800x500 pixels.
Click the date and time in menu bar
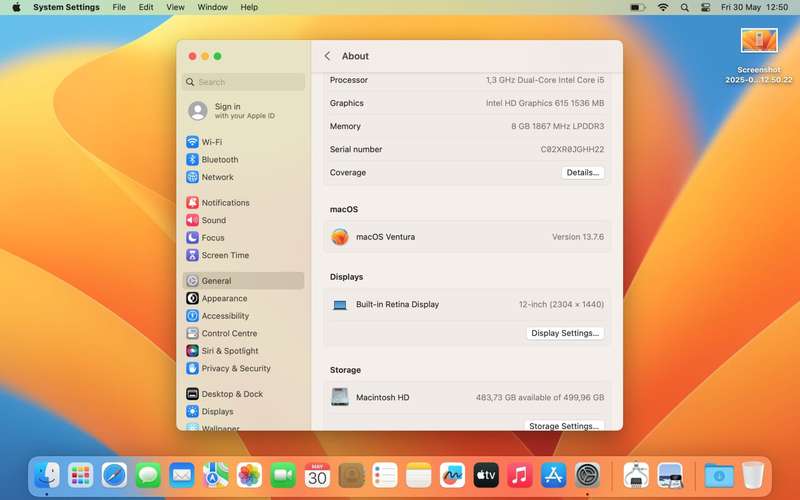click(755, 7)
